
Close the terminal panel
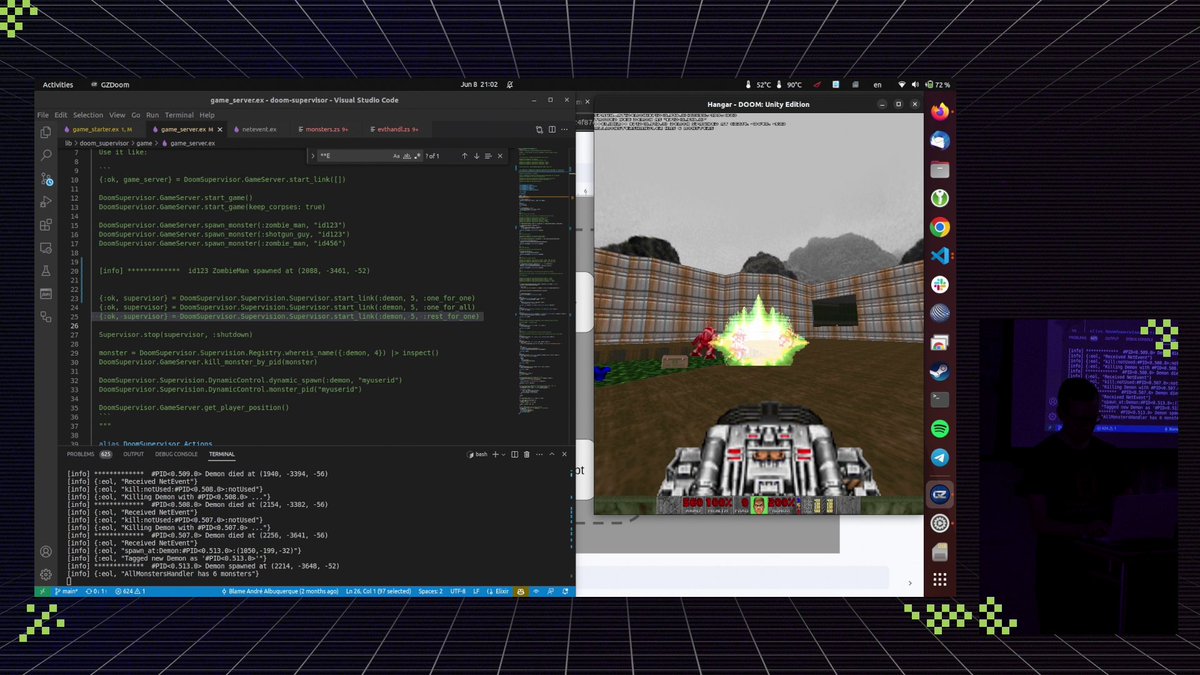coord(563,454)
